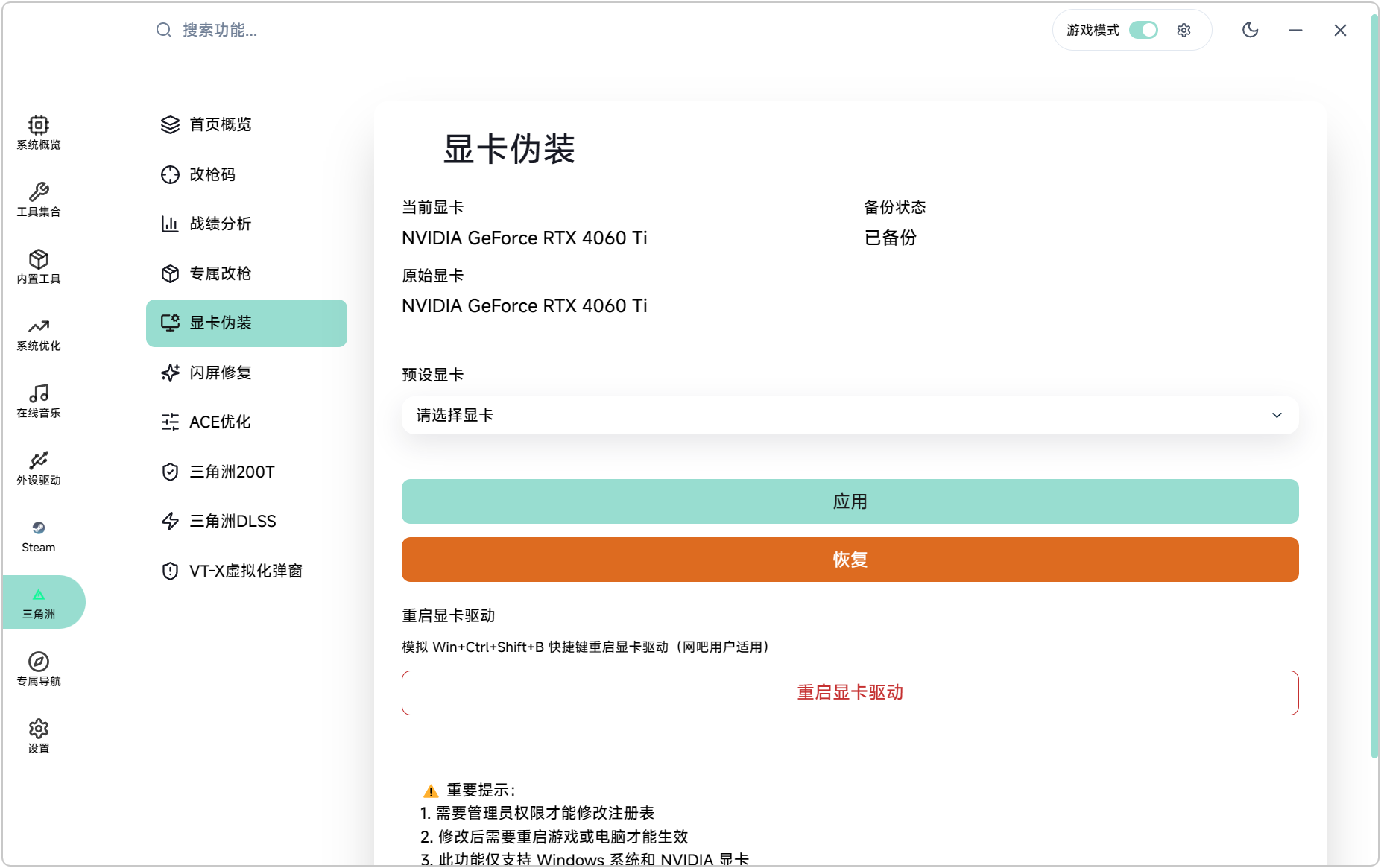This screenshot has width=1381, height=868.
Task: Click the 预设显卡 label
Action: [432, 375]
